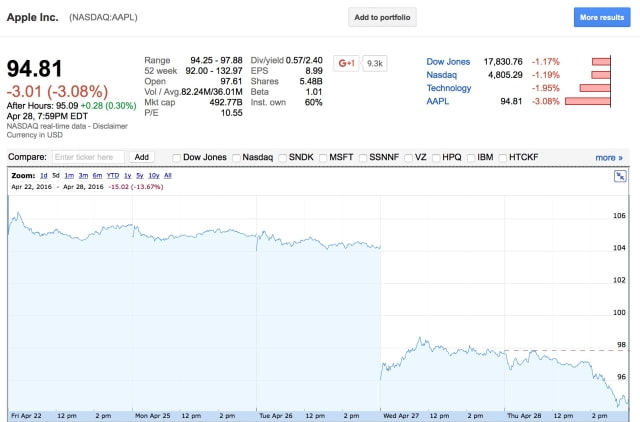Enable the VZ comparison checkbox
The height and width of the screenshot is (422, 640).
point(408,158)
